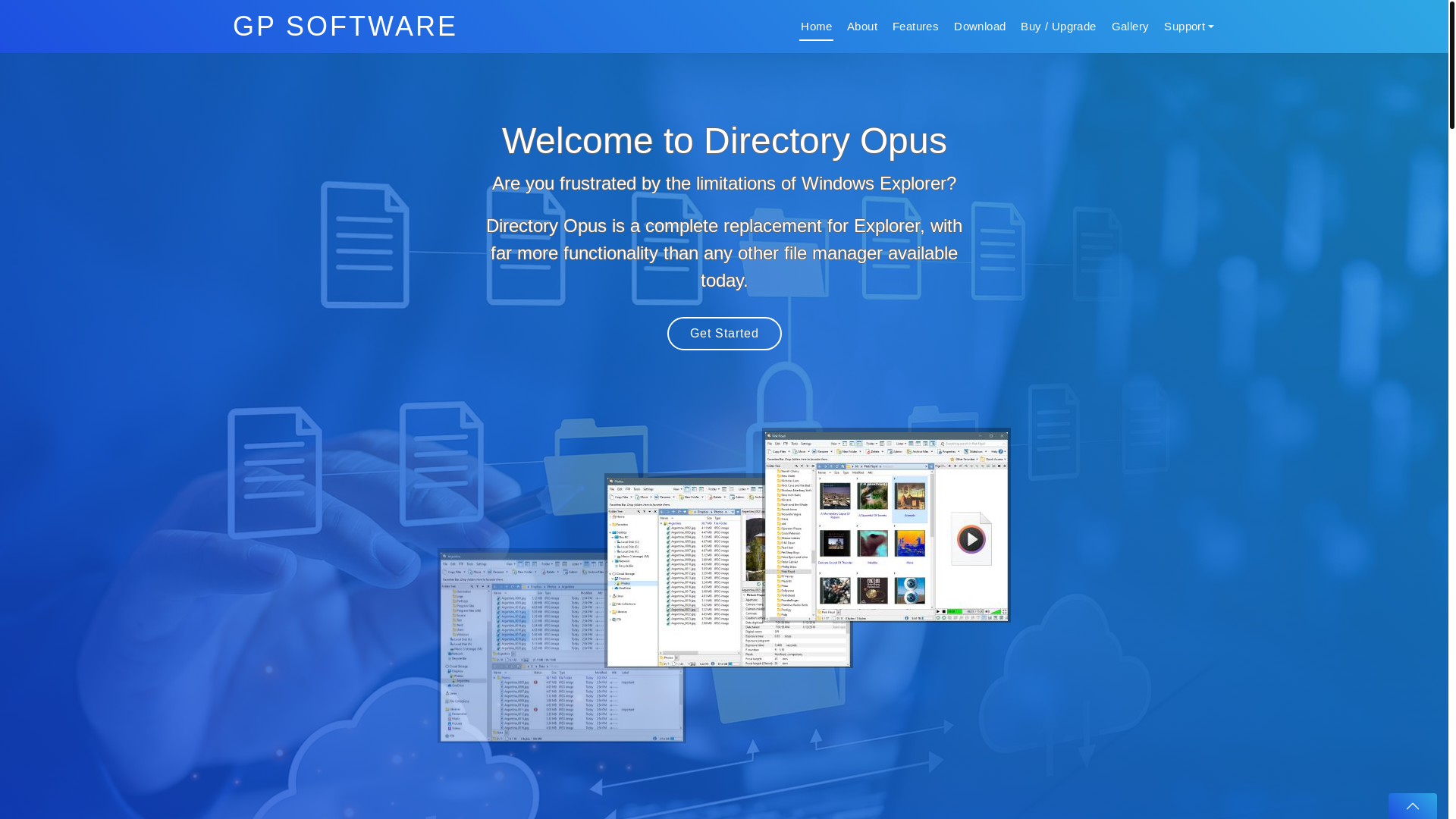This screenshot has width=1456, height=819.
Task: Open the Gallery page
Action: tap(1130, 27)
